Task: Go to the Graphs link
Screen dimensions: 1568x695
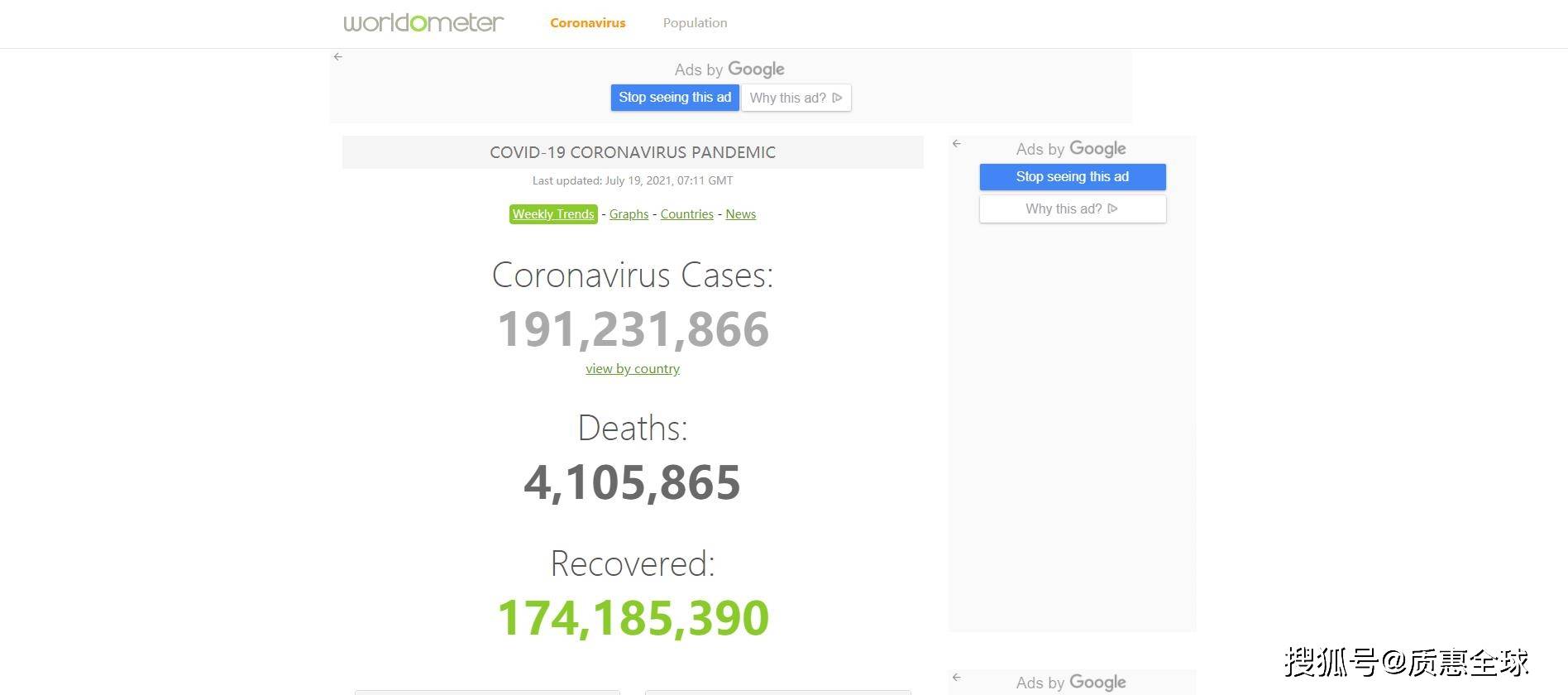Action: pyautogui.click(x=629, y=214)
